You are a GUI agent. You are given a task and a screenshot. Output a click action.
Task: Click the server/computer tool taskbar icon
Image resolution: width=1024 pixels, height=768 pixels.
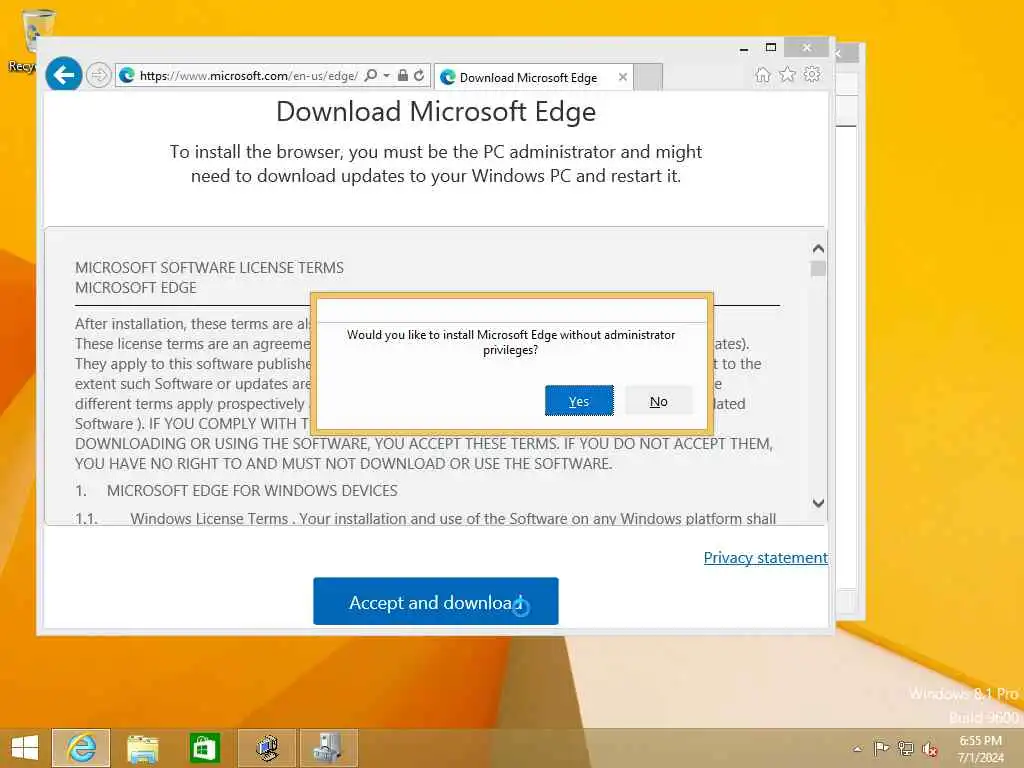(x=328, y=748)
